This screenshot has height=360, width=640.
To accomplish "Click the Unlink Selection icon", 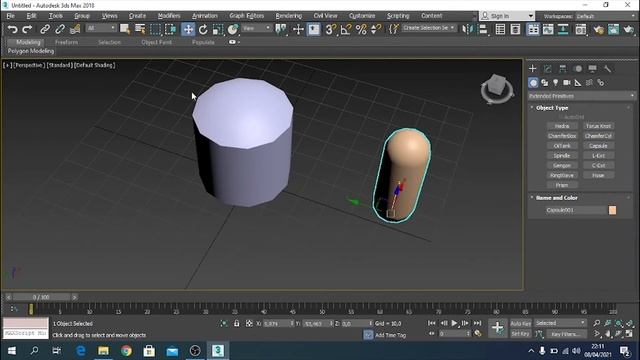I will click(x=60, y=29).
